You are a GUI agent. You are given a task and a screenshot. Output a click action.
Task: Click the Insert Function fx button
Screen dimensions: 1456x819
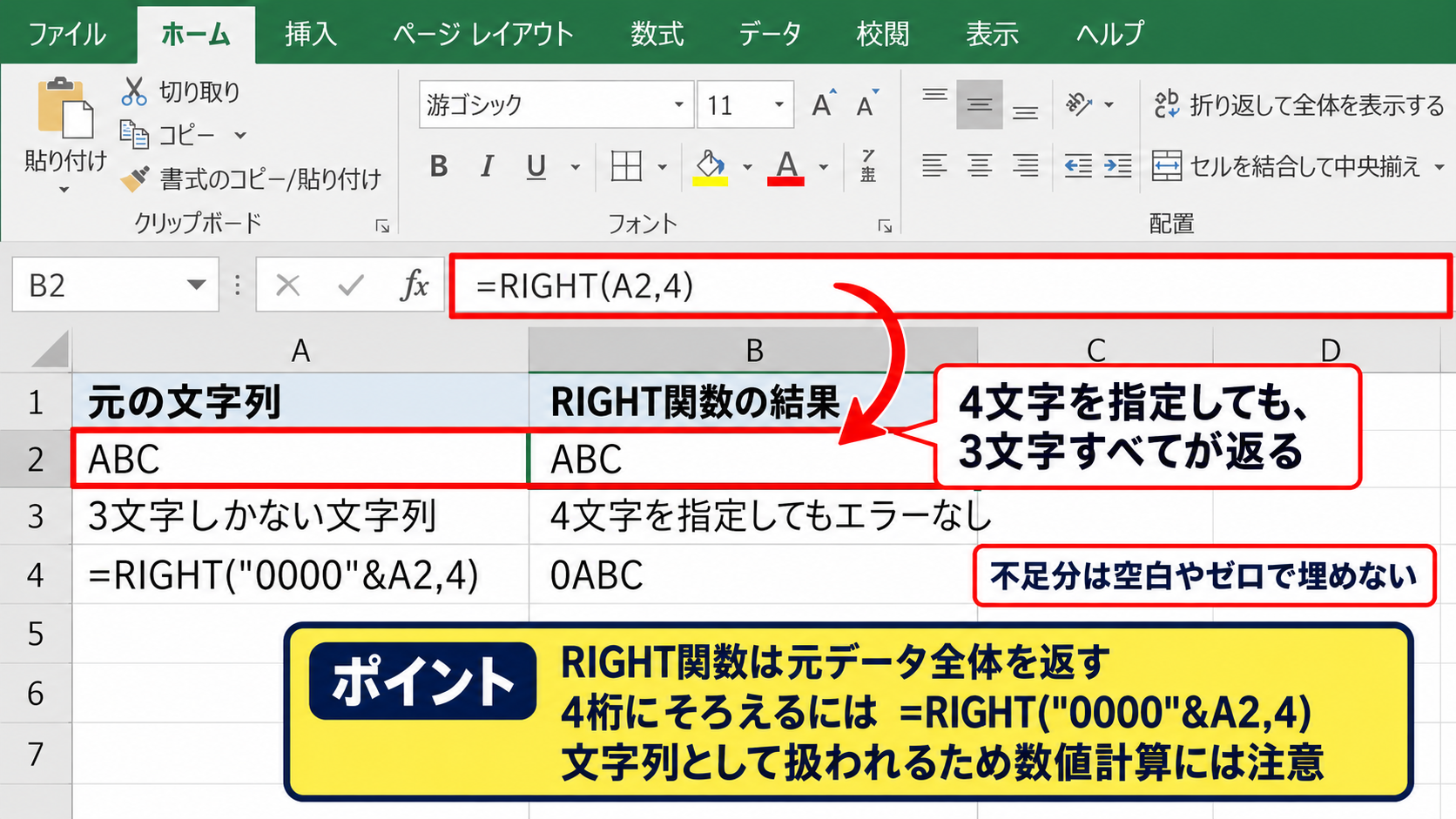click(x=415, y=285)
